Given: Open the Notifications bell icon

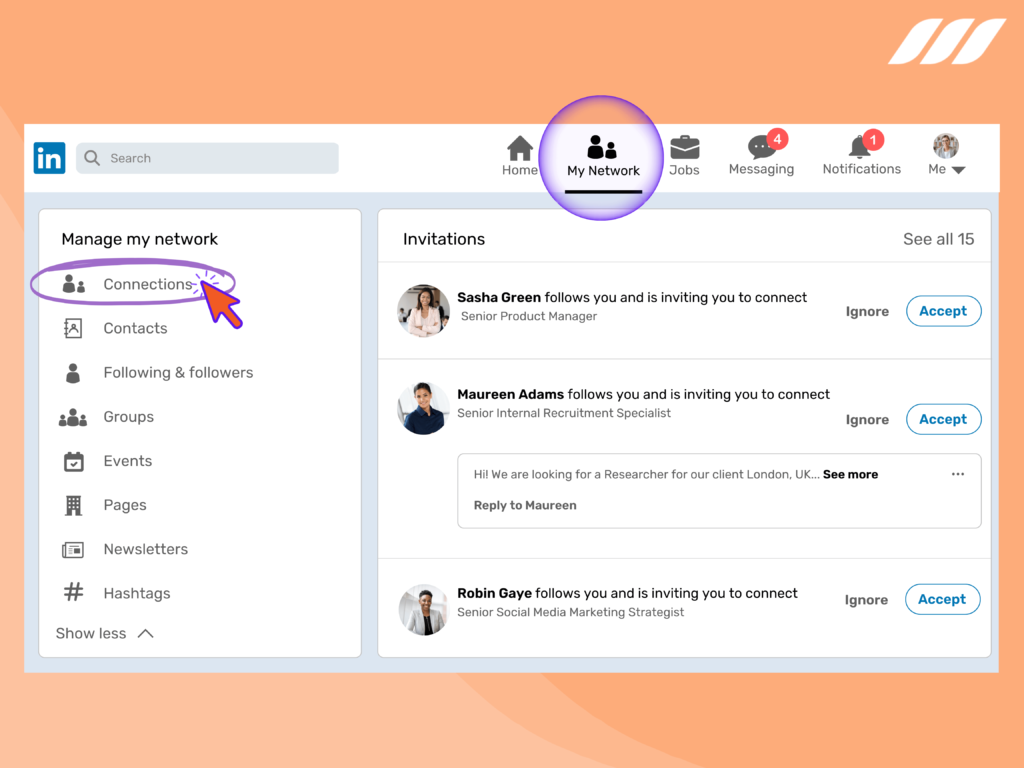Looking at the screenshot, I should click(x=858, y=147).
